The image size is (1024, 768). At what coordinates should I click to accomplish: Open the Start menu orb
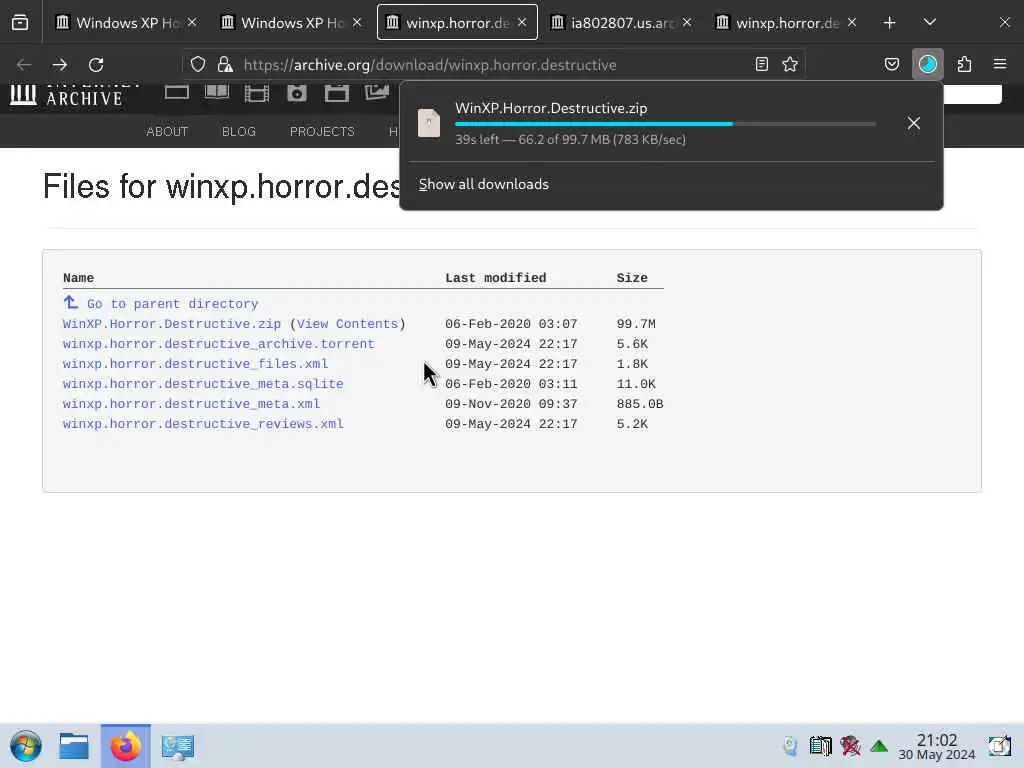(x=26, y=746)
